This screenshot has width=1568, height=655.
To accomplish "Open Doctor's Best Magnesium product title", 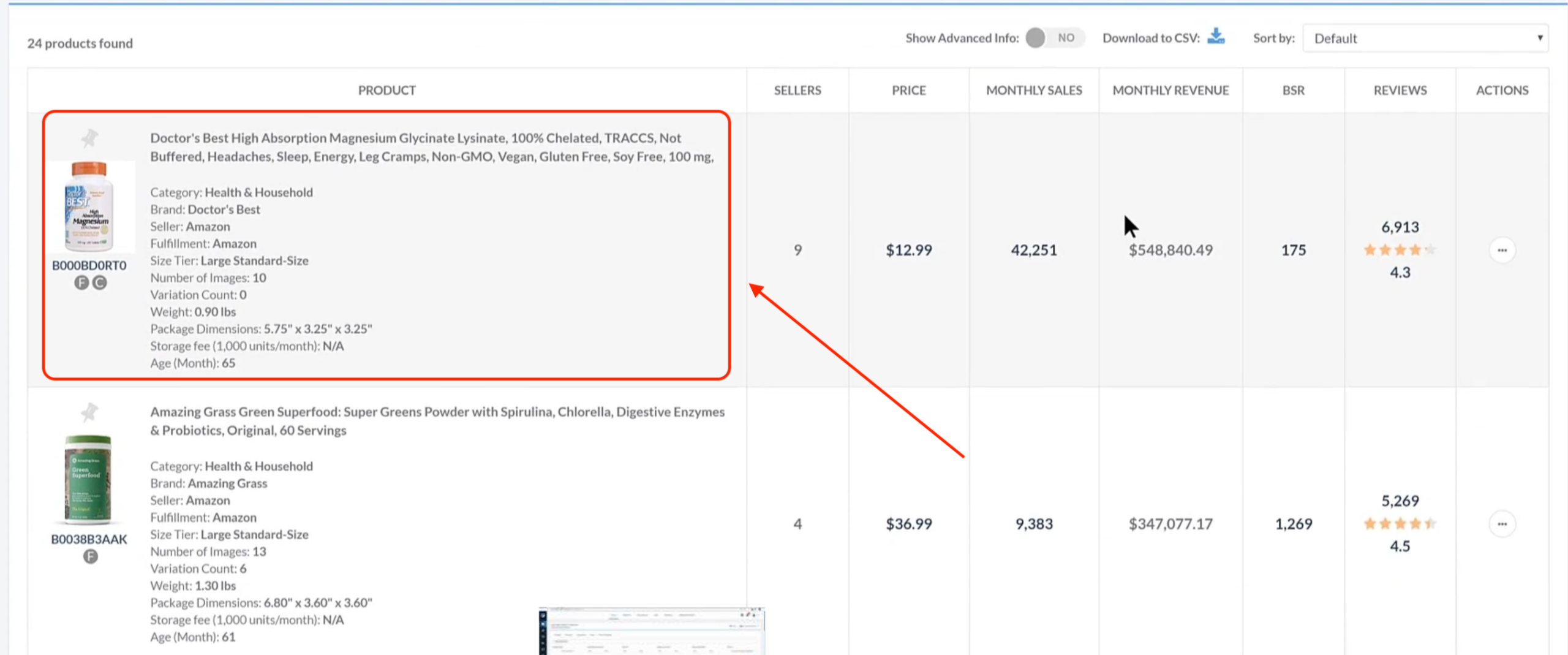I will pos(432,147).
